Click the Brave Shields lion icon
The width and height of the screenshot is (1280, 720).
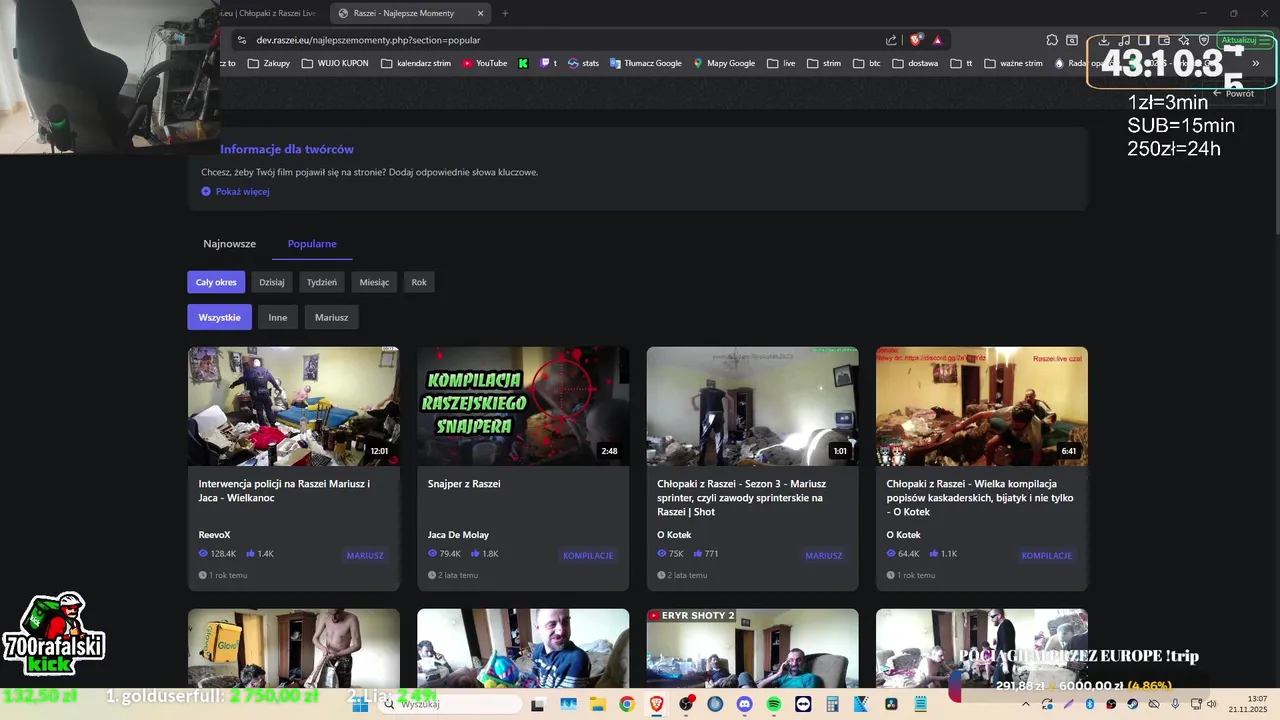point(915,40)
